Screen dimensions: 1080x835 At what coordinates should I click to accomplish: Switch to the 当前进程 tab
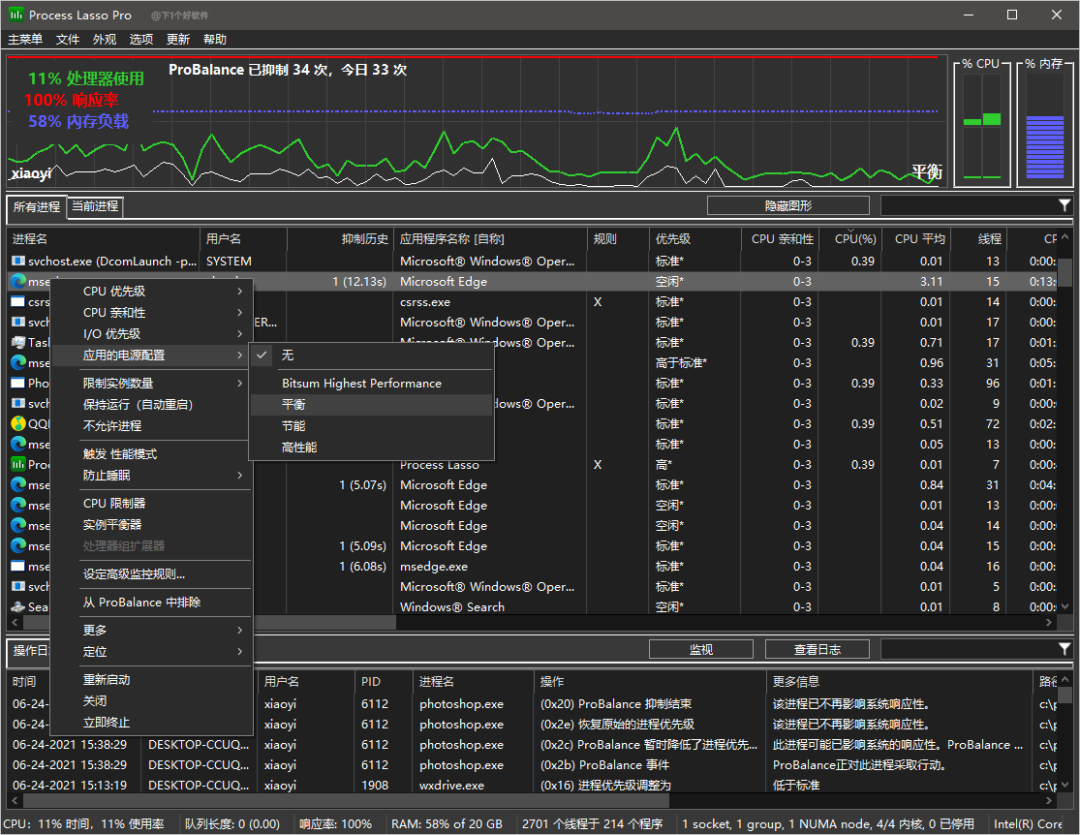(x=95, y=206)
